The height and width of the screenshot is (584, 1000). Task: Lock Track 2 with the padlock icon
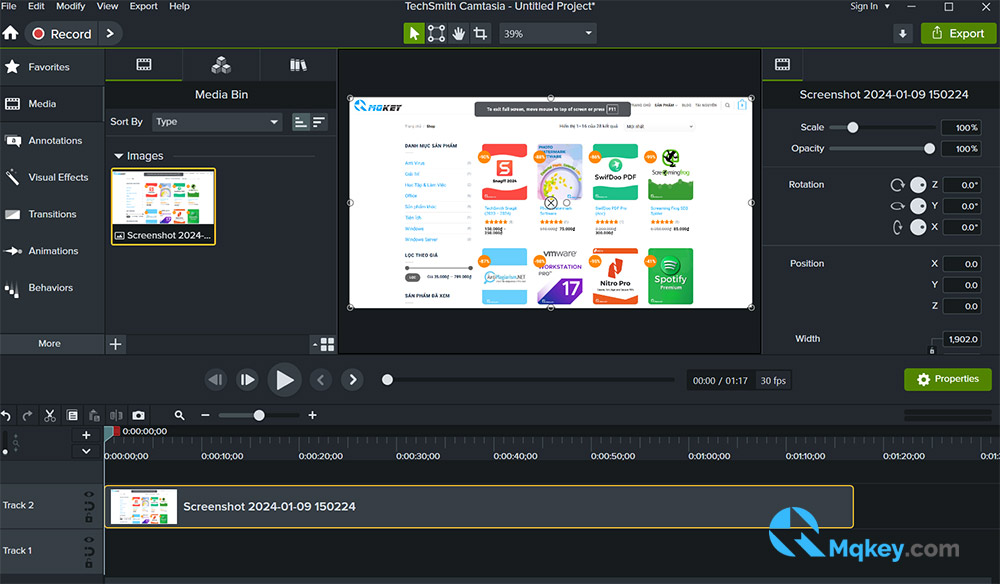pos(89,518)
